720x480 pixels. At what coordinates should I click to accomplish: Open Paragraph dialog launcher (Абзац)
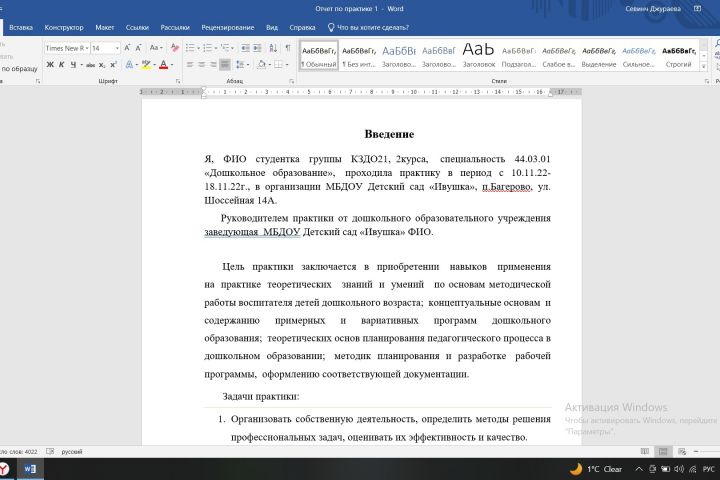click(x=292, y=81)
